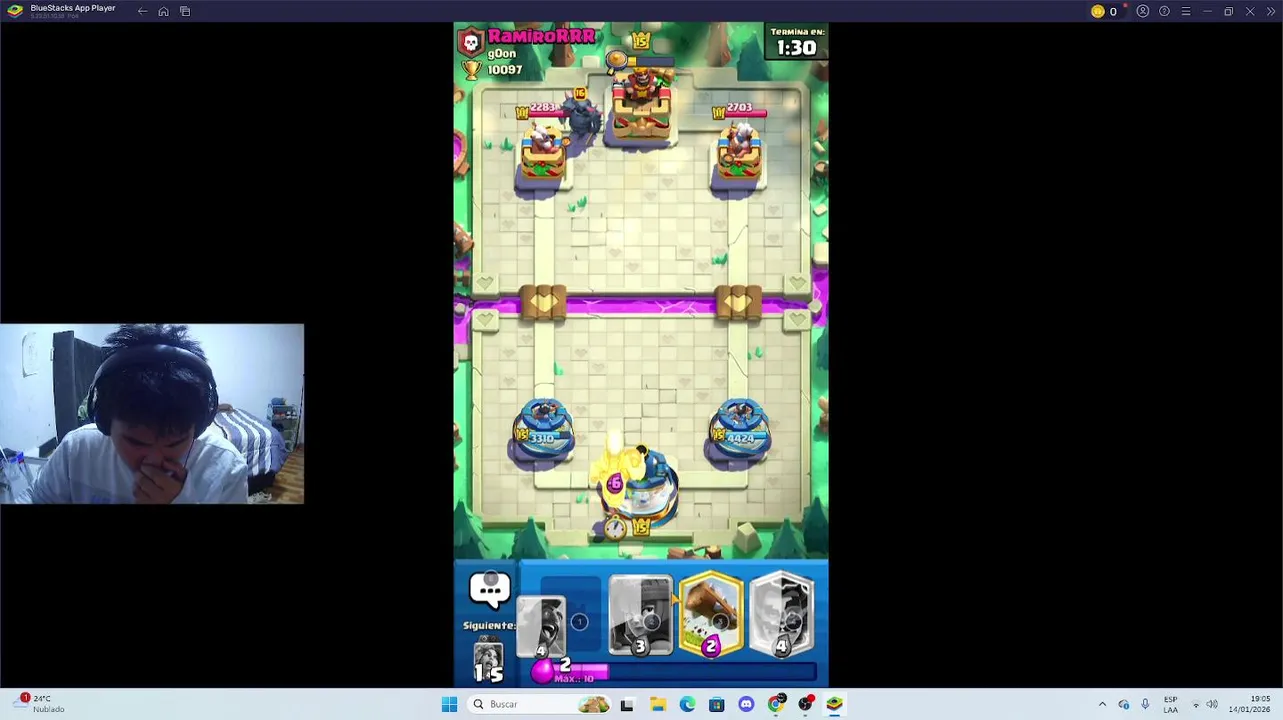1283x720 pixels.
Task: Open the BlueStacks hamburger menu
Action: pos(1186,11)
